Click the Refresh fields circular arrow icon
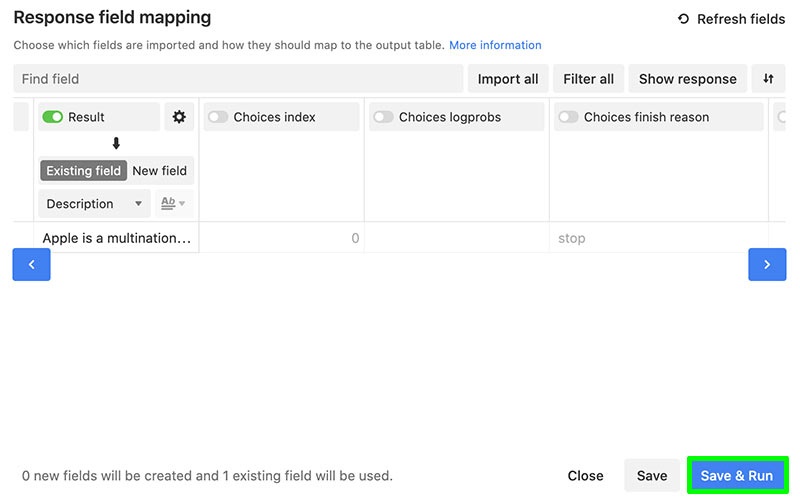Image resolution: width=800 pixels, height=498 pixels. [683, 19]
